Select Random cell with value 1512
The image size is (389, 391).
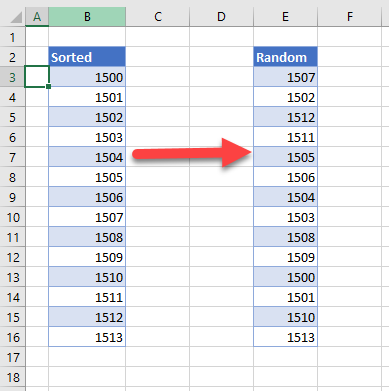[x=285, y=117]
